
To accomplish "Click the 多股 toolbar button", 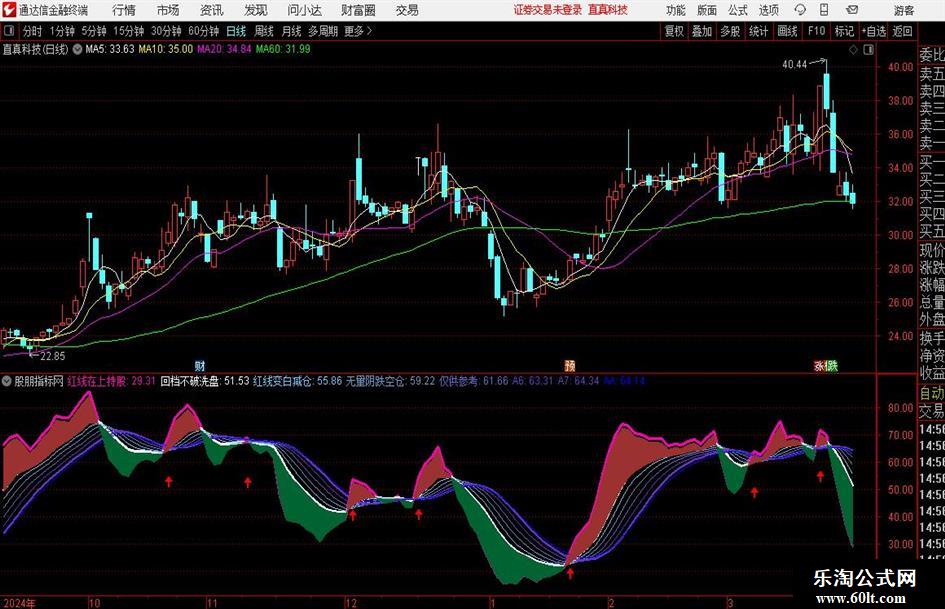I will tap(730, 31).
